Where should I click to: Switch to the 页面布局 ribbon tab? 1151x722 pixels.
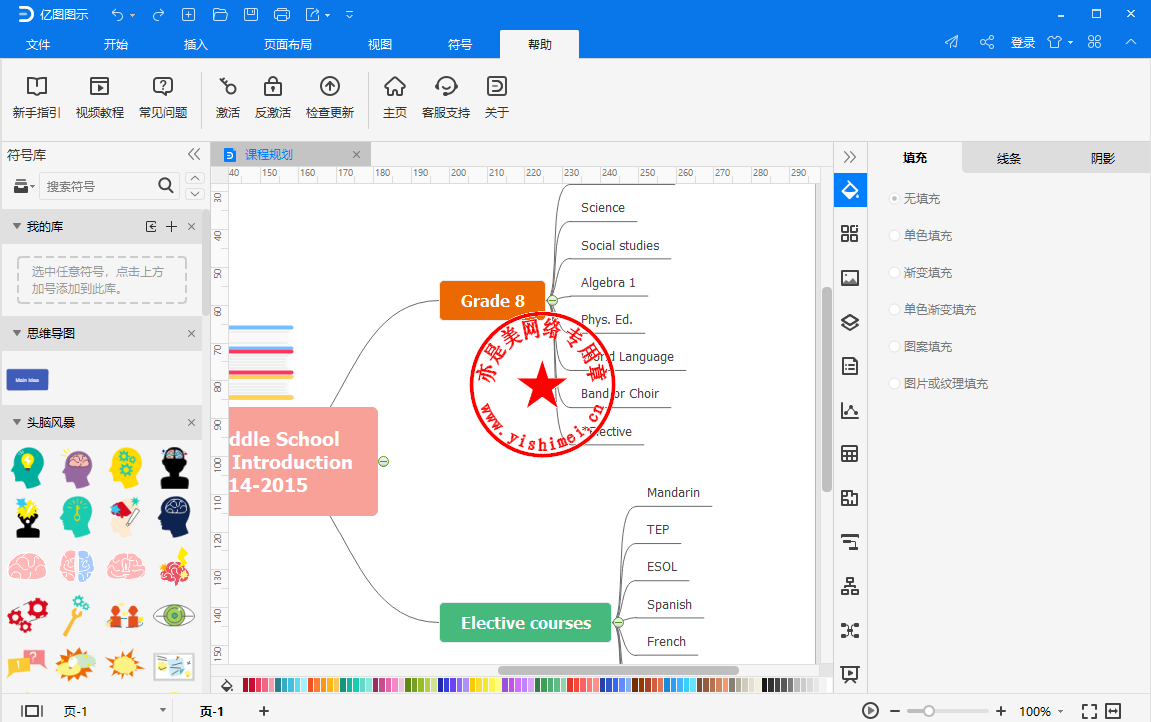point(287,44)
